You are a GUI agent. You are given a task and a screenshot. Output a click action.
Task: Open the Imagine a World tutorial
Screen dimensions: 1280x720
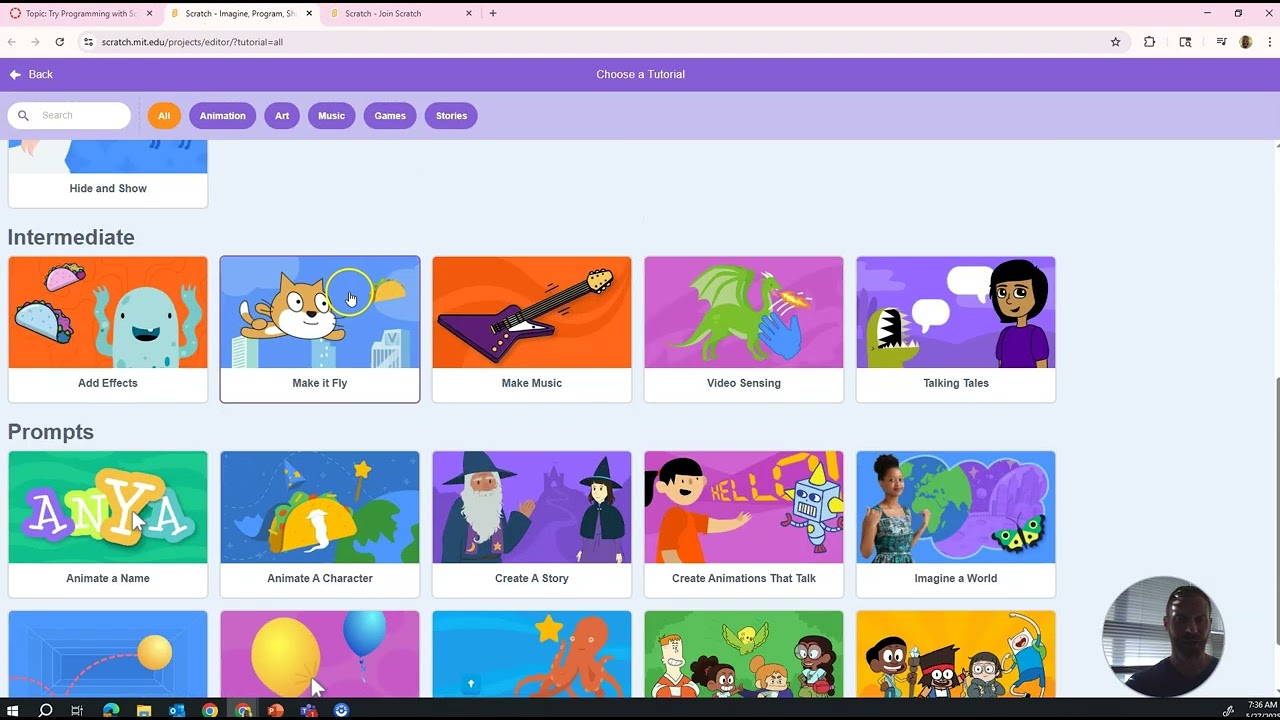click(x=956, y=524)
